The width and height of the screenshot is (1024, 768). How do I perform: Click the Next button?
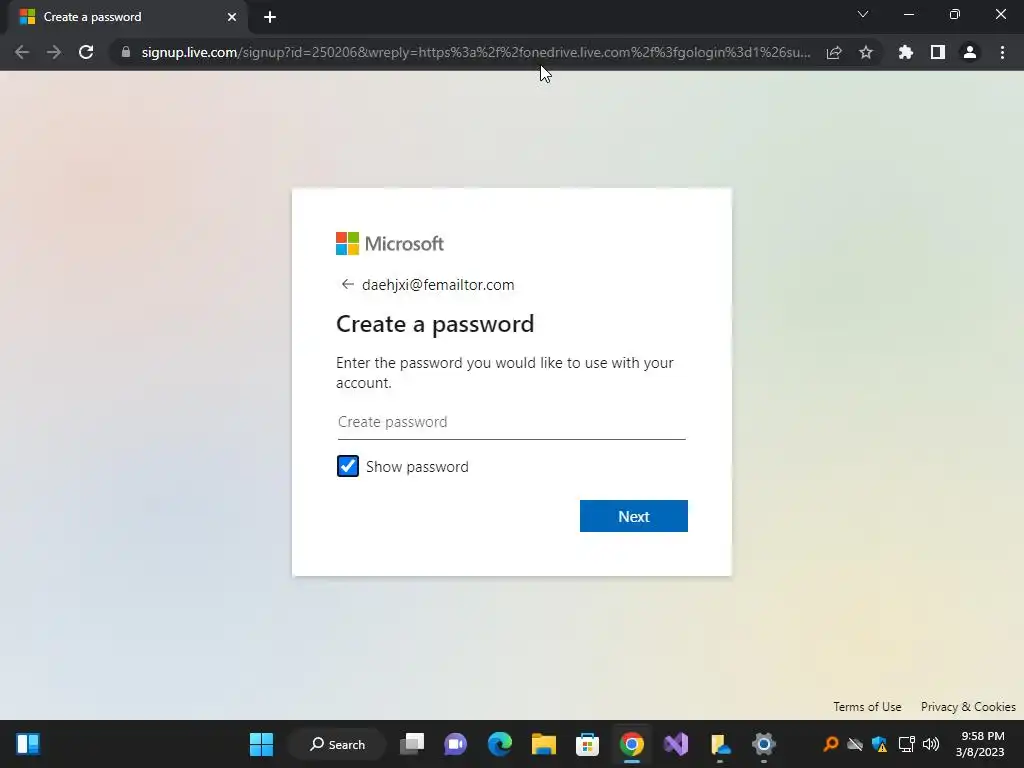[x=633, y=516]
